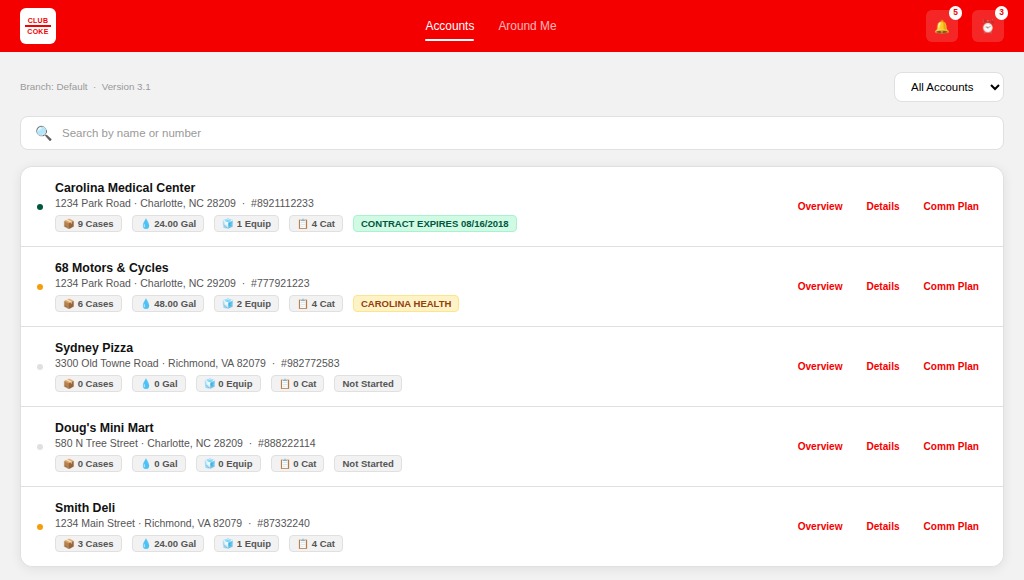The height and width of the screenshot is (580, 1024).
Task: Click Sydney Pizza's 0 Equip cube icon
Action: pyautogui.click(x=210, y=384)
